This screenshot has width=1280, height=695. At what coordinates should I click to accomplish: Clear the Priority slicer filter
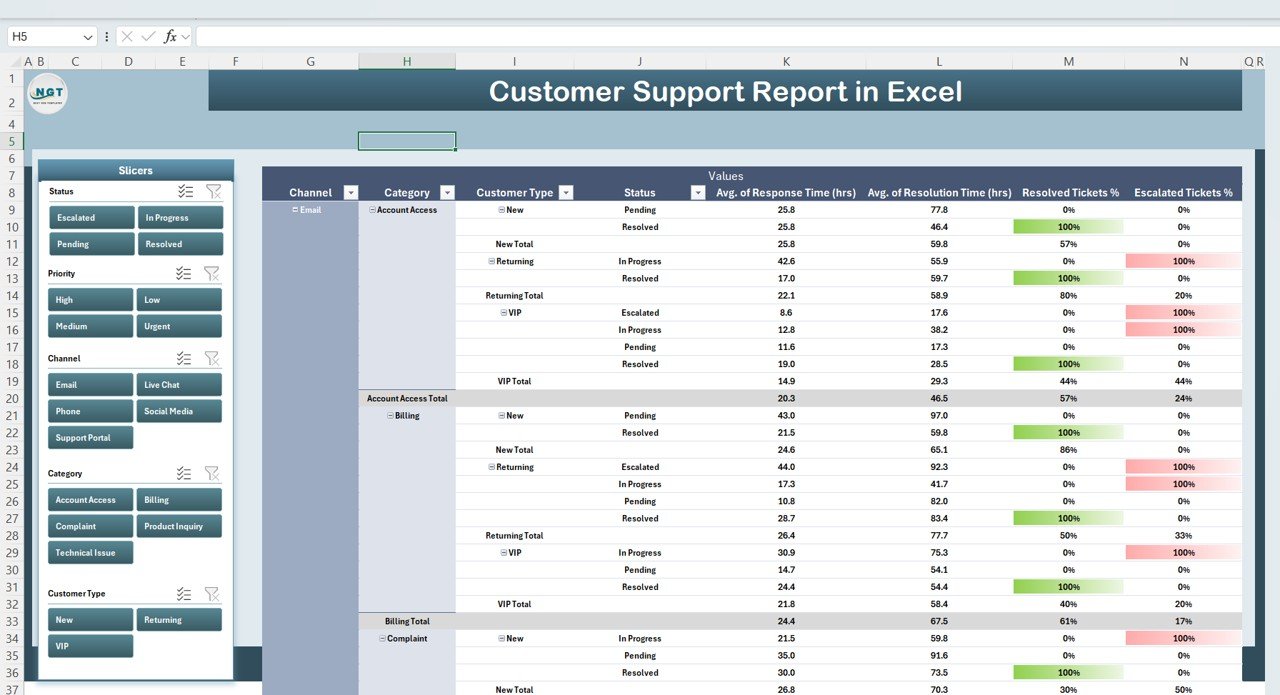click(213, 273)
